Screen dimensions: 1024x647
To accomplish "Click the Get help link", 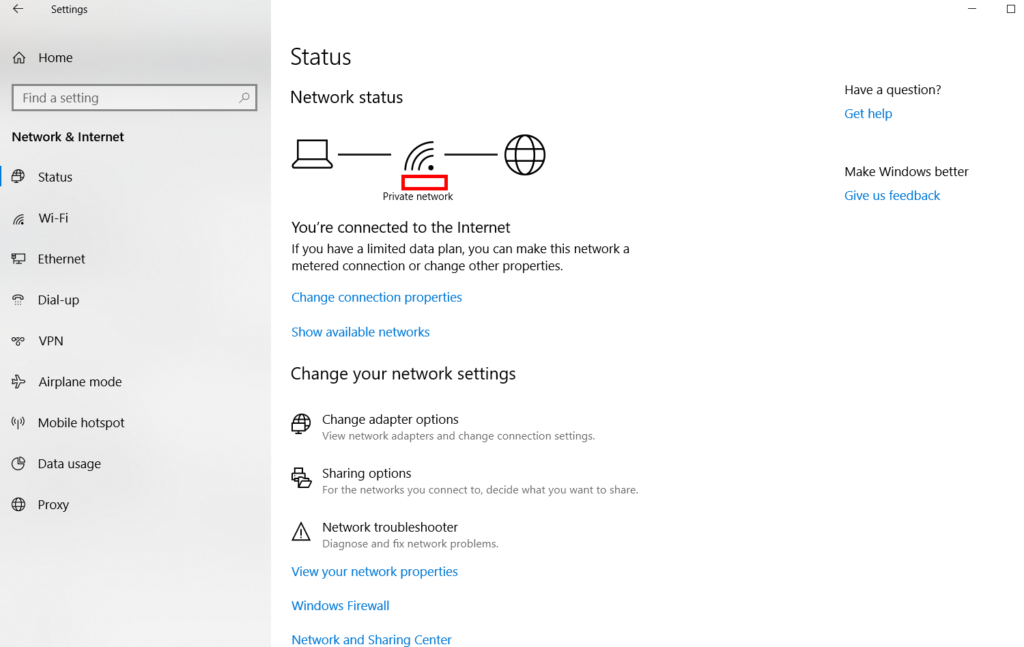I will click(x=868, y=114).
